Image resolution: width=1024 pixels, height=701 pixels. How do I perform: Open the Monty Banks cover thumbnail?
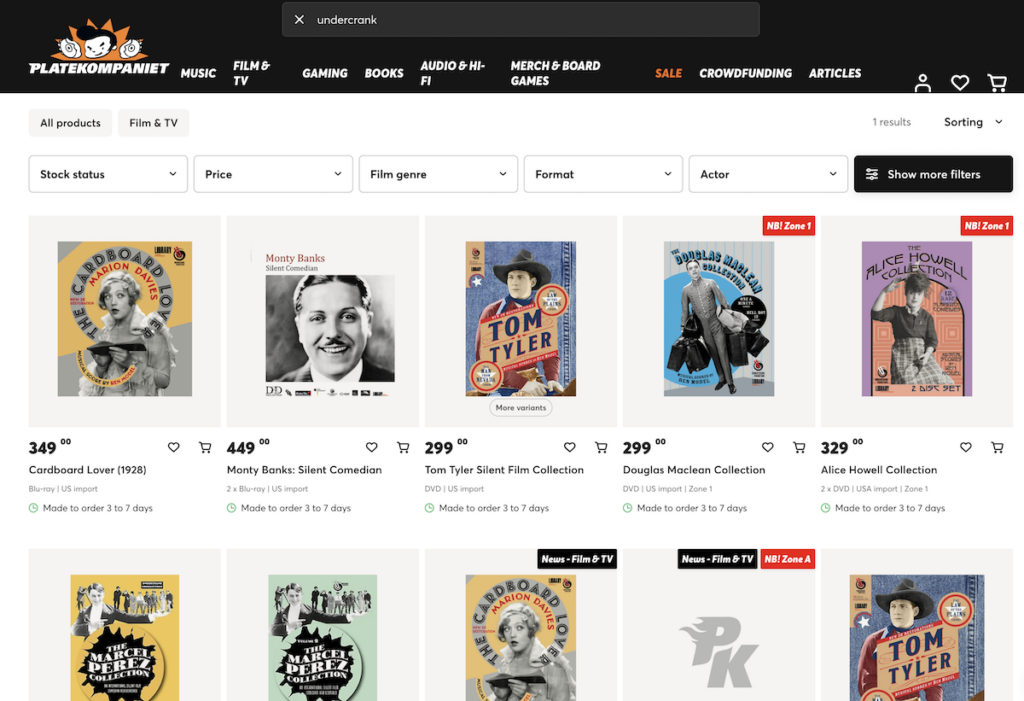pyautogui.click(x=323, y=321)
